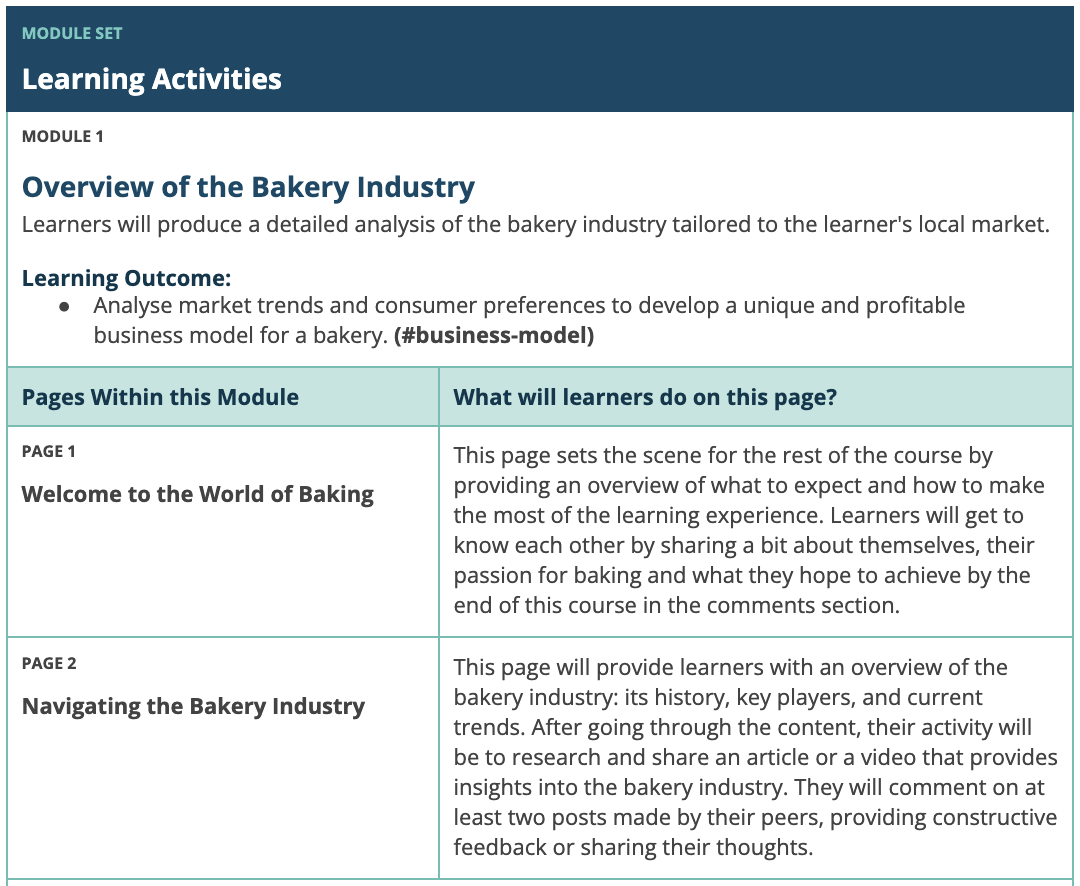1080x886 pixels.
Task: Click the Pages Within this Module header
Action: pos(160,397)
